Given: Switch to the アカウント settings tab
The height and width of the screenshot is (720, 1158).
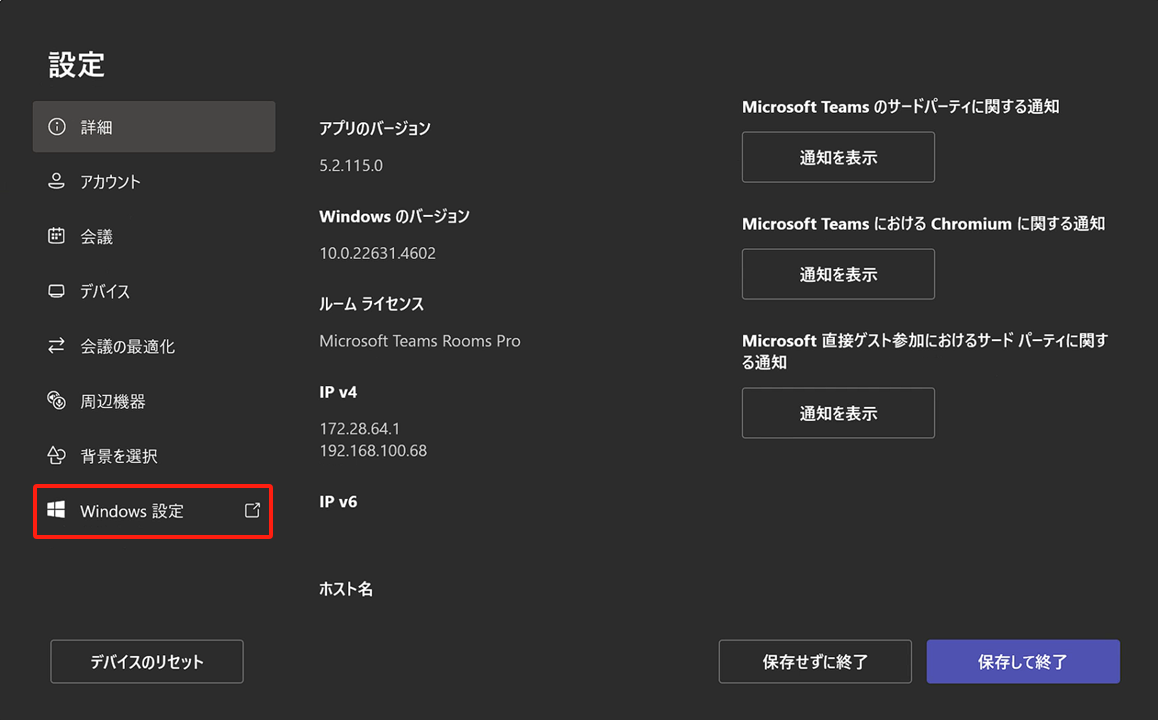Looking at the screenshot, I should [x=154, y=181].
